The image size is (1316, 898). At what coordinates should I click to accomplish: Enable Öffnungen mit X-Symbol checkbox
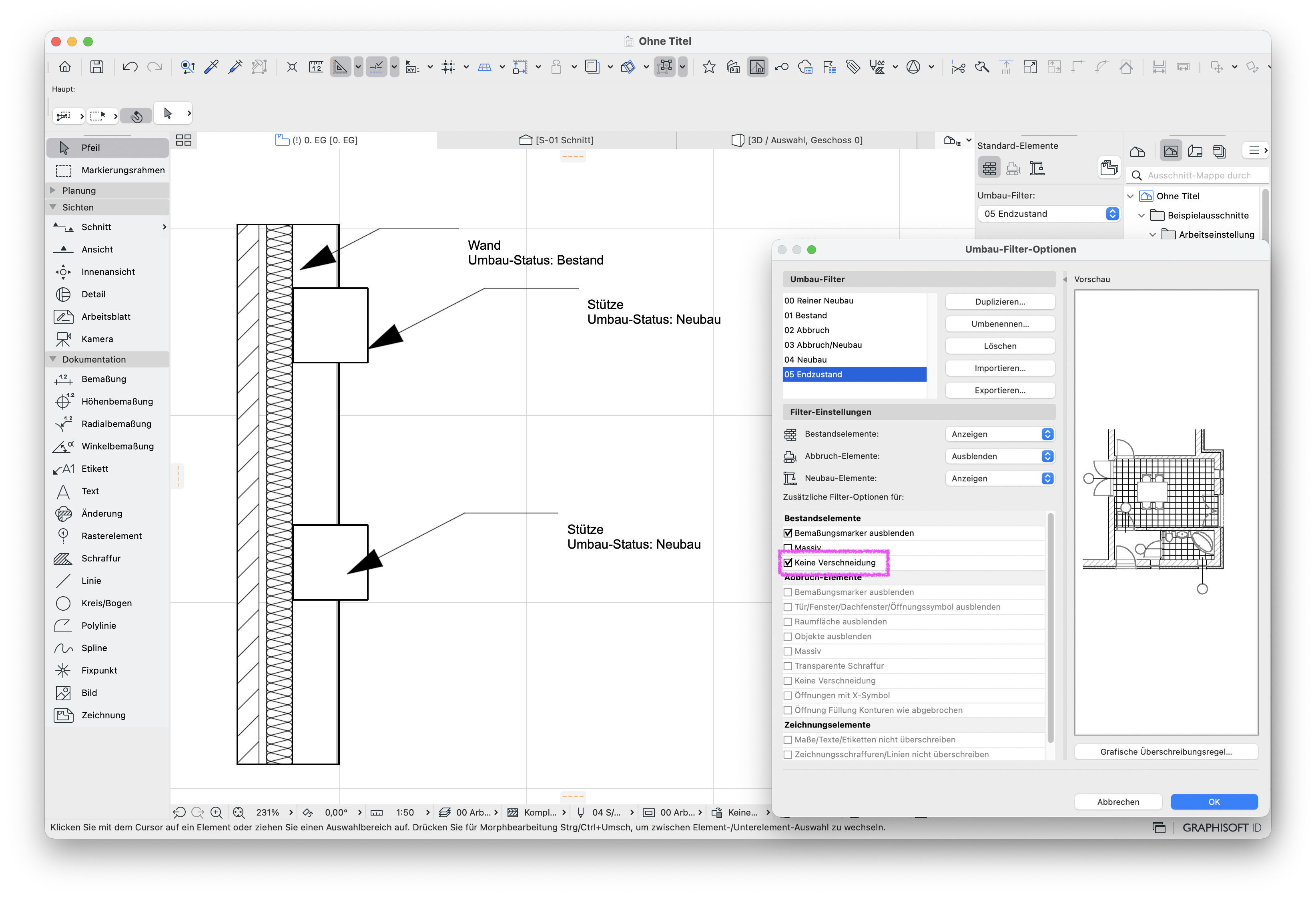pos(788,696)
